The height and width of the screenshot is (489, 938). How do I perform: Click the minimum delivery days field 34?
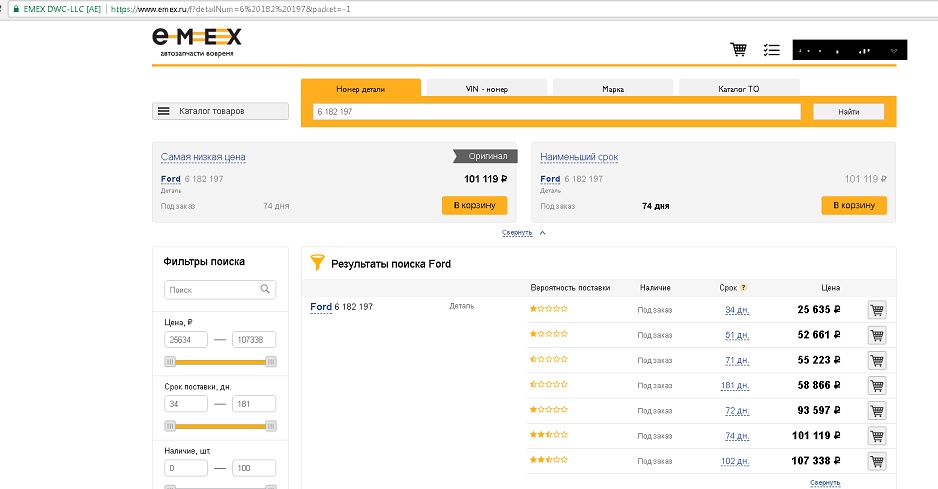tap(186, 404)
